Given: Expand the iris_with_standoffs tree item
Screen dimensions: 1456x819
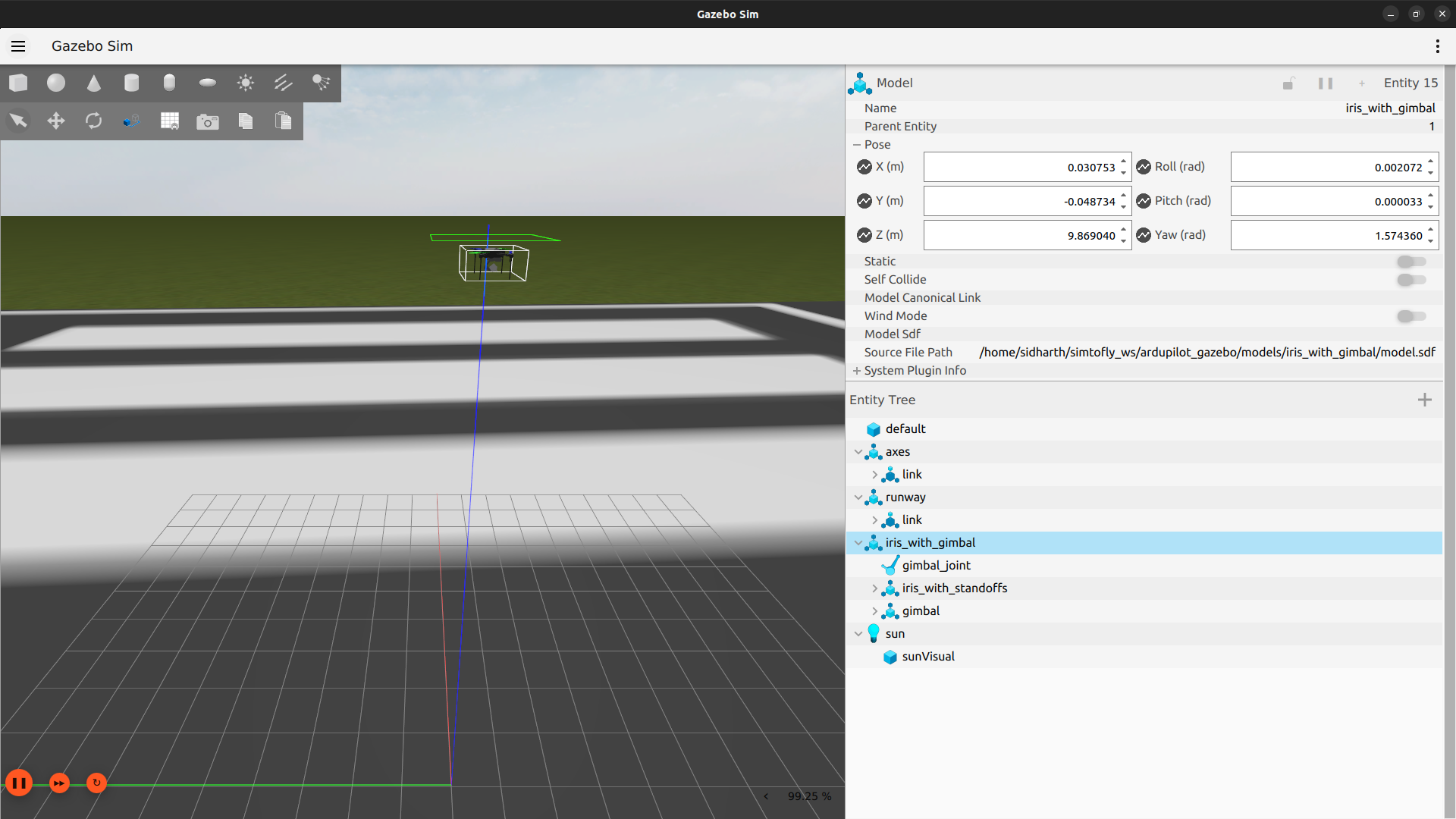Looking at the screenshot, I should point(875,588).
